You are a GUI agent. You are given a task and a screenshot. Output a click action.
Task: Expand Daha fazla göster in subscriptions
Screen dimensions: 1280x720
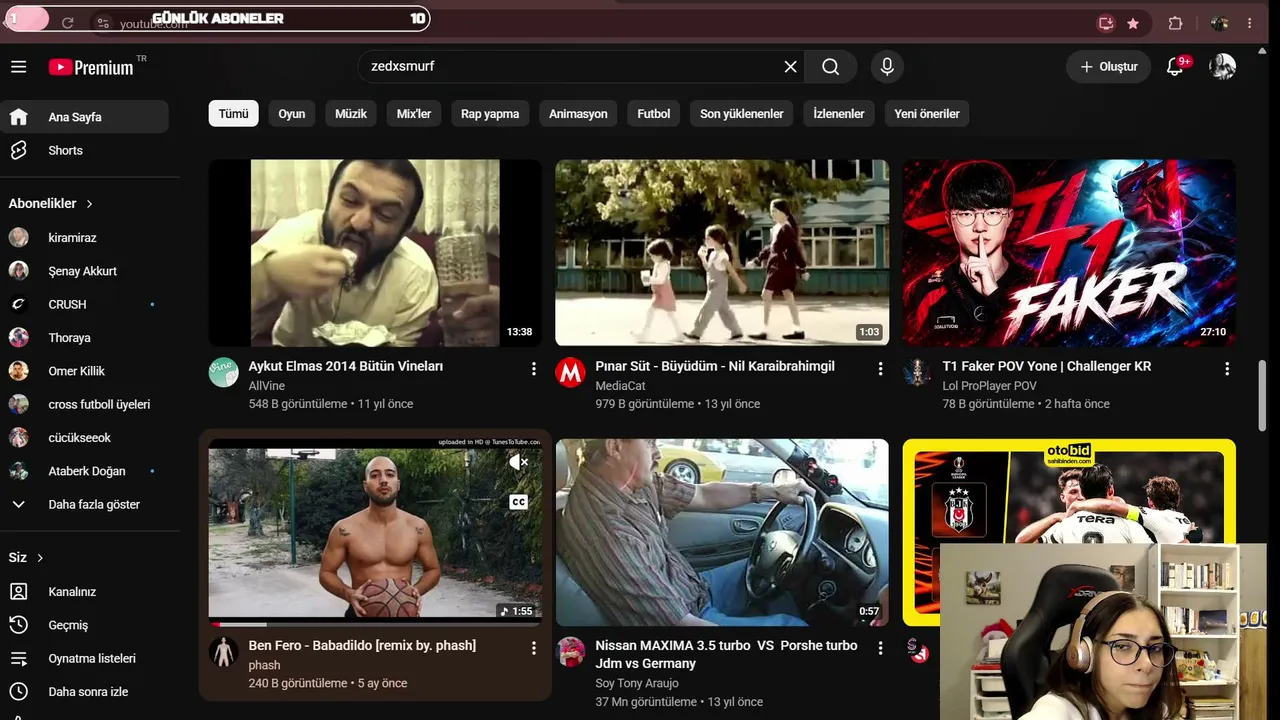[x=84, y=504]
